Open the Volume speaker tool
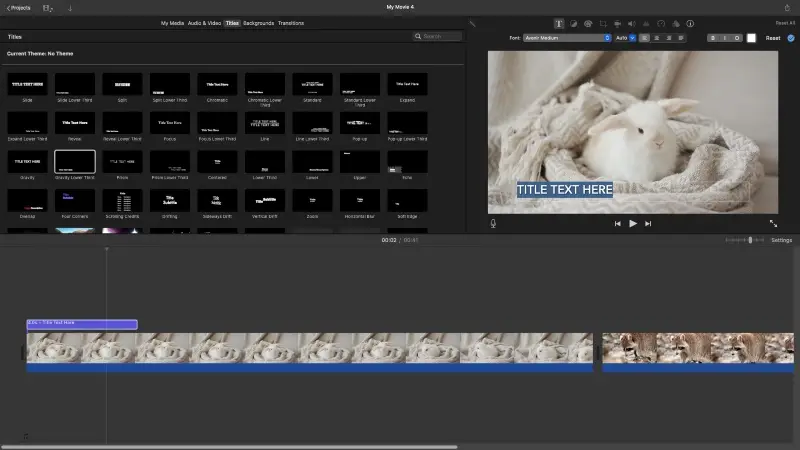Viewport: 800px width, 450px height. [x=632, y=23]
